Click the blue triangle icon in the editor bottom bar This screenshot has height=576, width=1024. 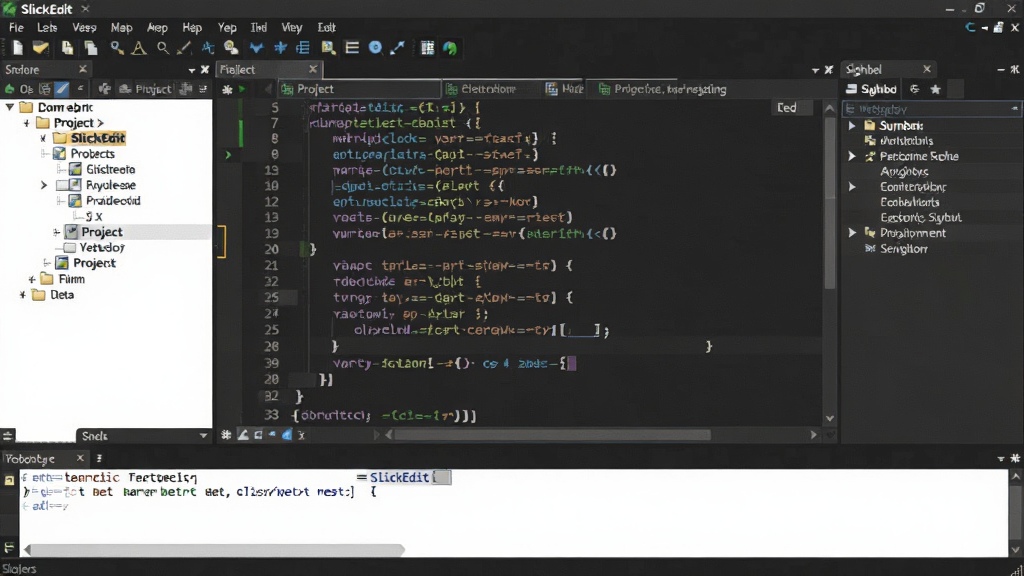287,435
